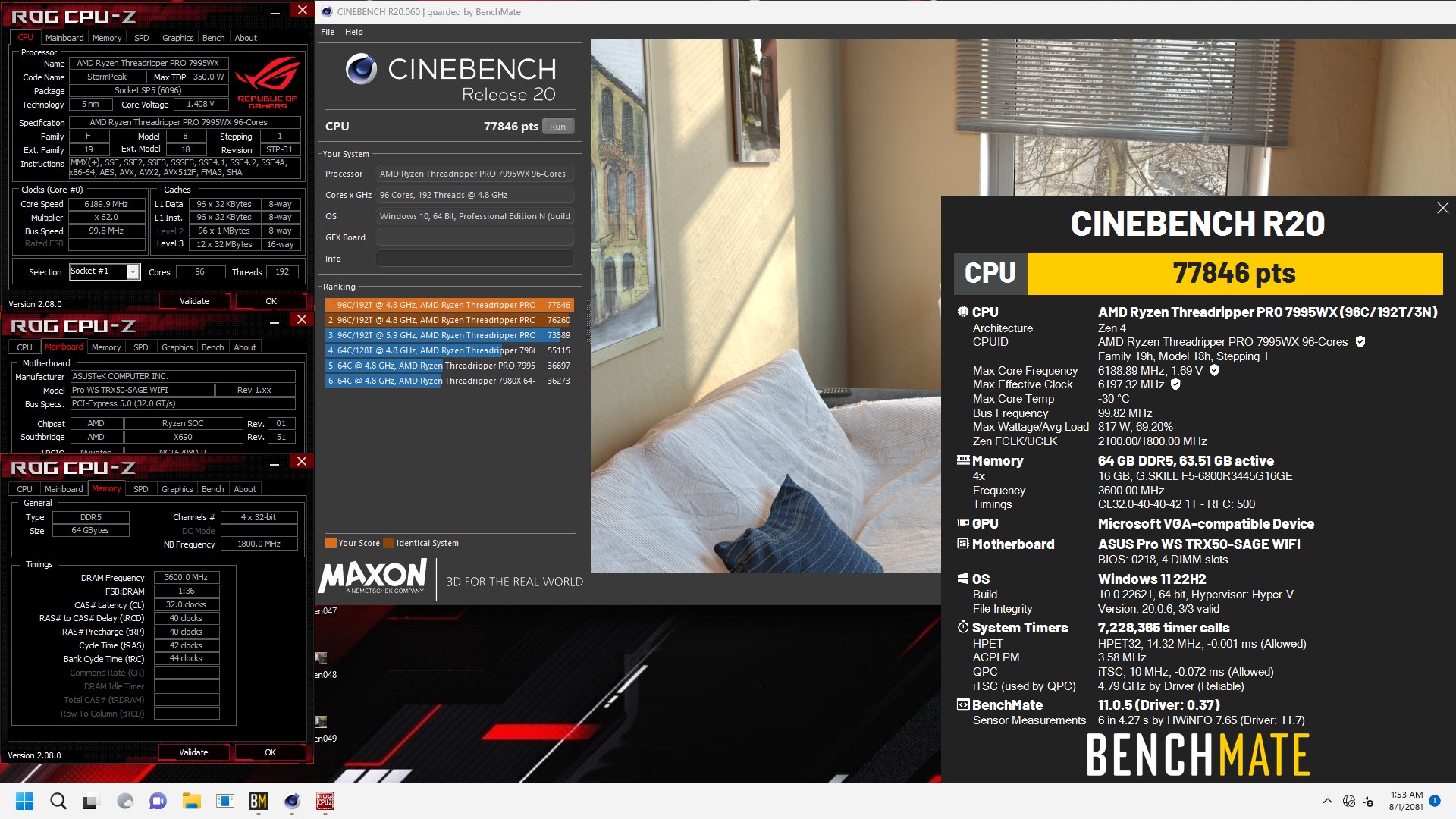The image size is (1456, 819).
Task: Click the blue window app taskbar icon
Action: [225, 801]
